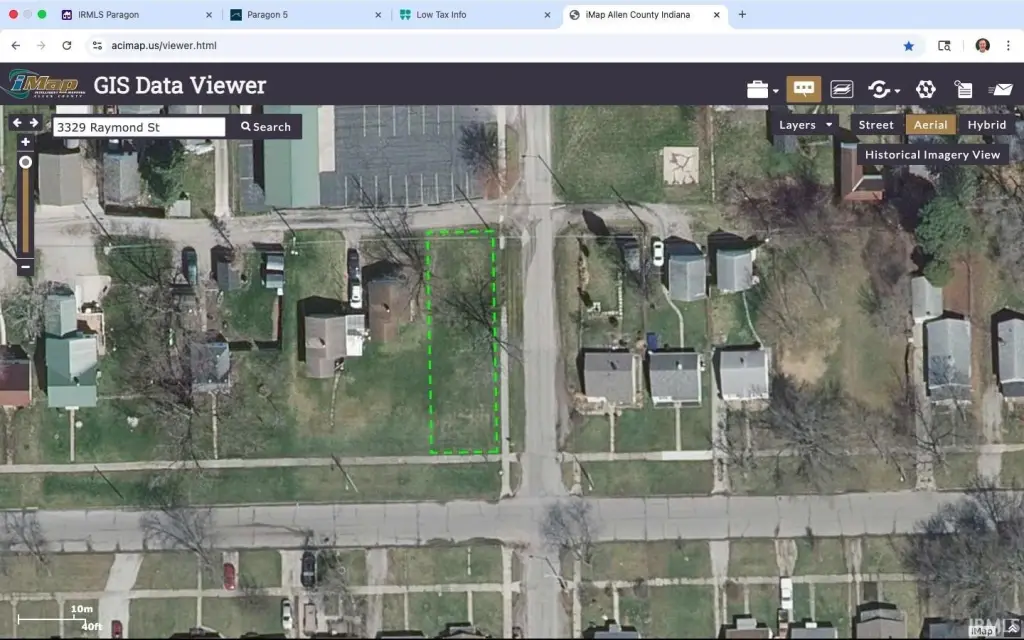Open the document search report icon
Screen dimensions: 1024x640
[x=963, y=89]
